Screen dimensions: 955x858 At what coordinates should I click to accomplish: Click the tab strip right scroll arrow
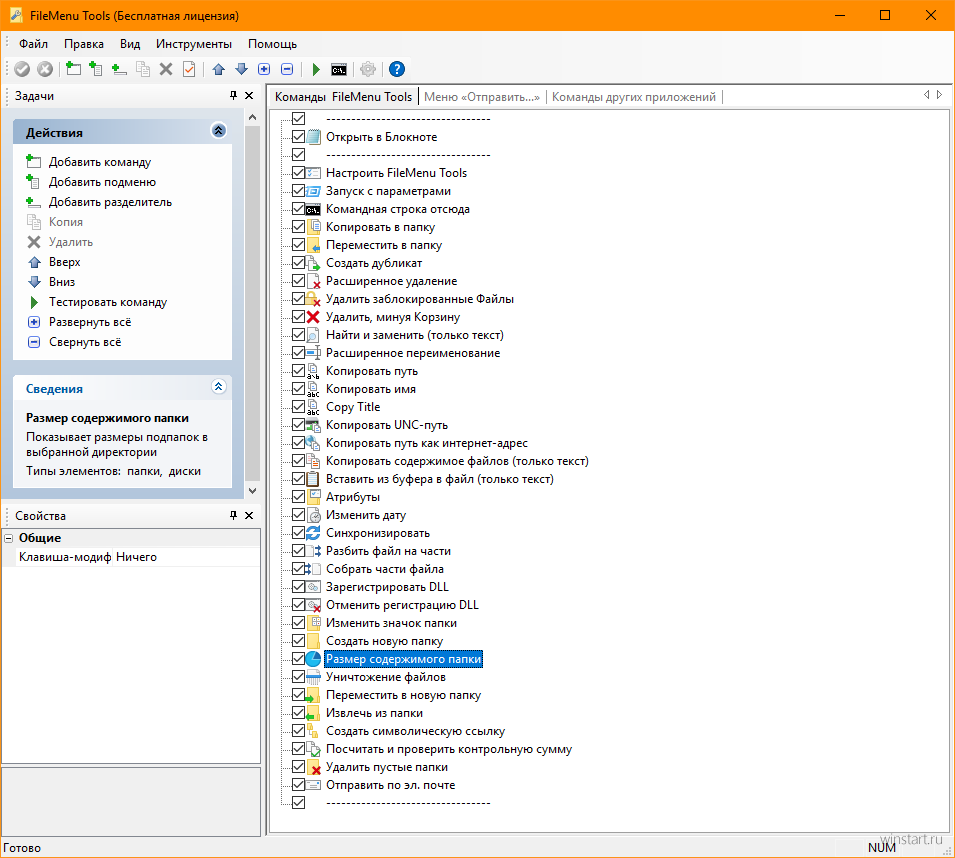940,95
